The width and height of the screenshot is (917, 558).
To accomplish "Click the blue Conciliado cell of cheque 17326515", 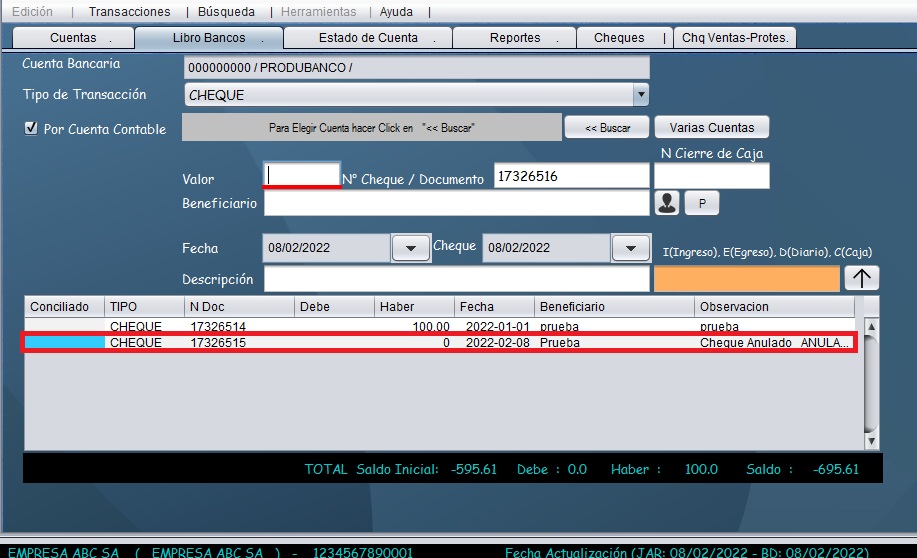I will 64,343.
